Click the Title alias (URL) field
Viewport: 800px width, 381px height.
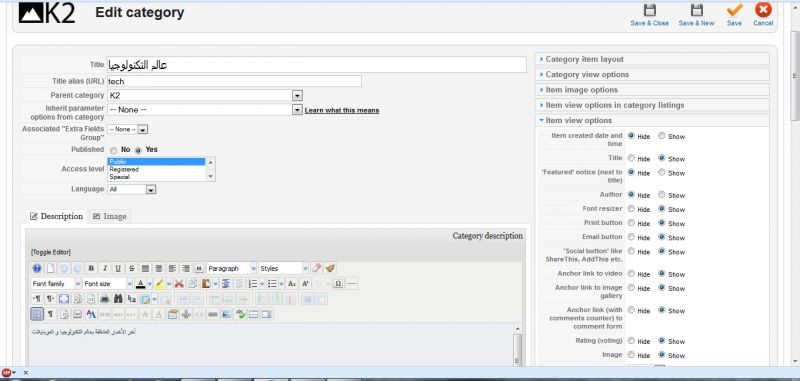234,81
